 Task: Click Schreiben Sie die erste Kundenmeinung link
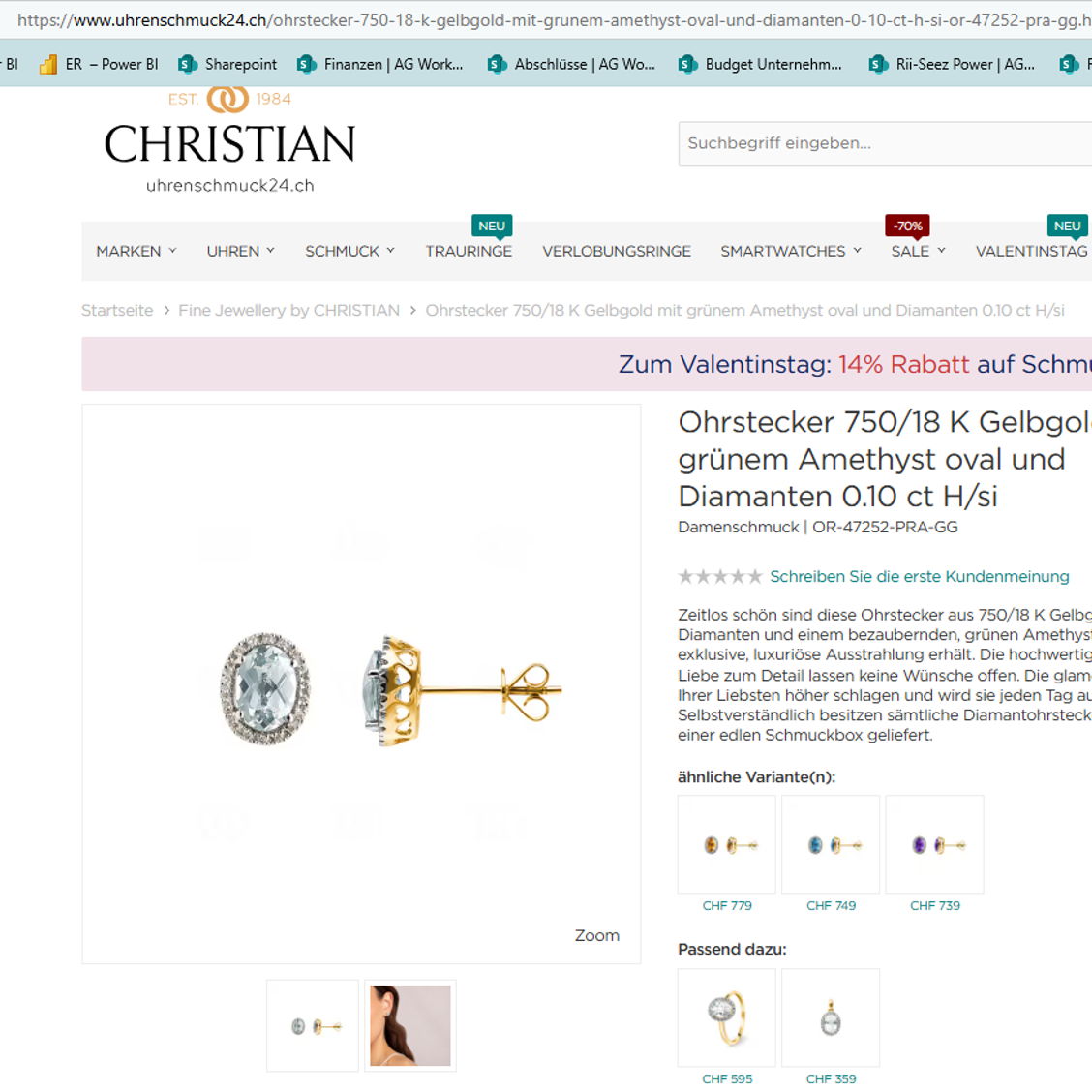click(920, 577)
